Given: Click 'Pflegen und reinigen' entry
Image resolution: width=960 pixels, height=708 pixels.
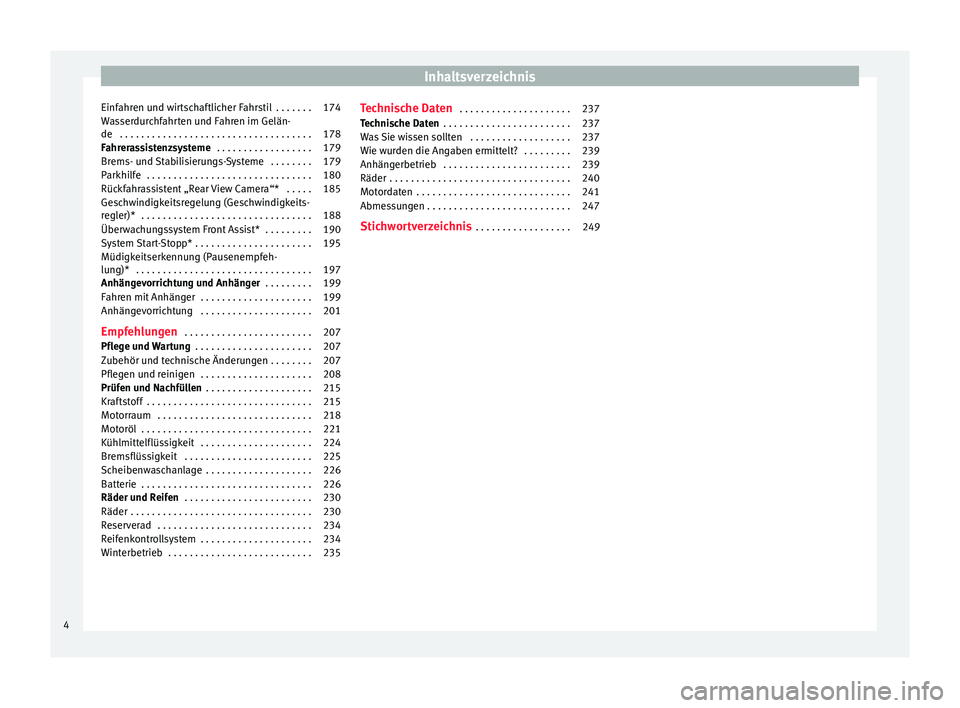Looking at the screenshot, I should [x=220, y=374].
